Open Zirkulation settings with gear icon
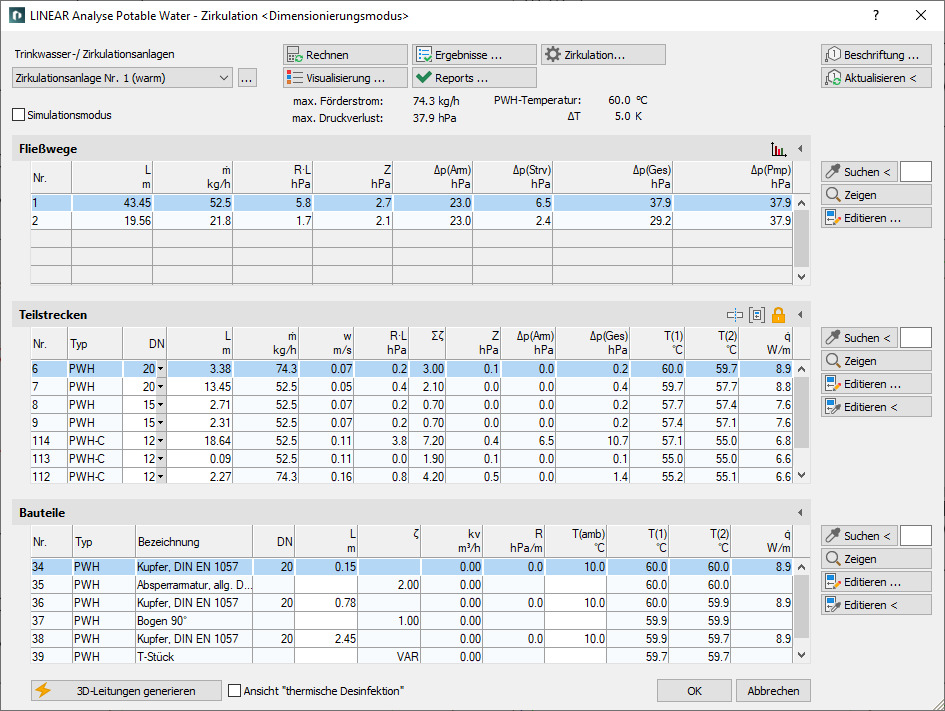This screenshot has width=945, height=711. pyautogui.click(x=603, y=55)
